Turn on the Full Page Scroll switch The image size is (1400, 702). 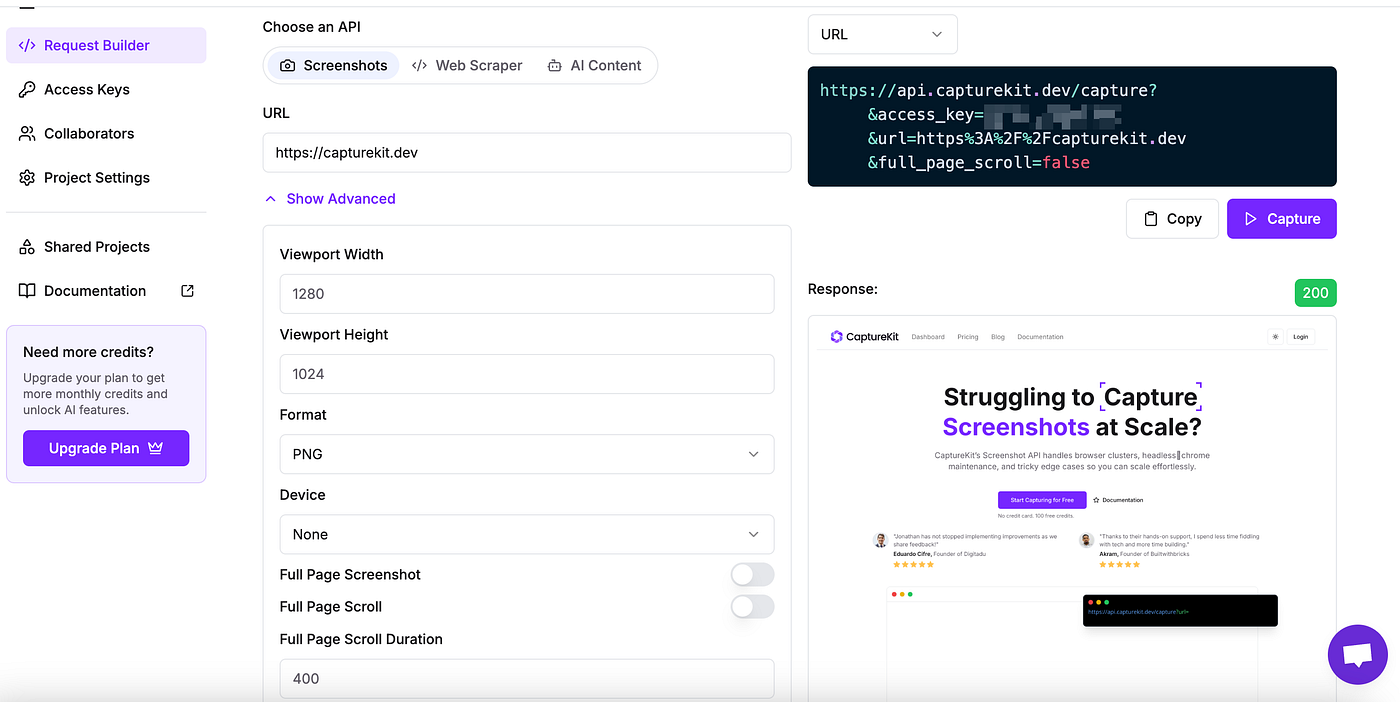[x=752, y=606]
